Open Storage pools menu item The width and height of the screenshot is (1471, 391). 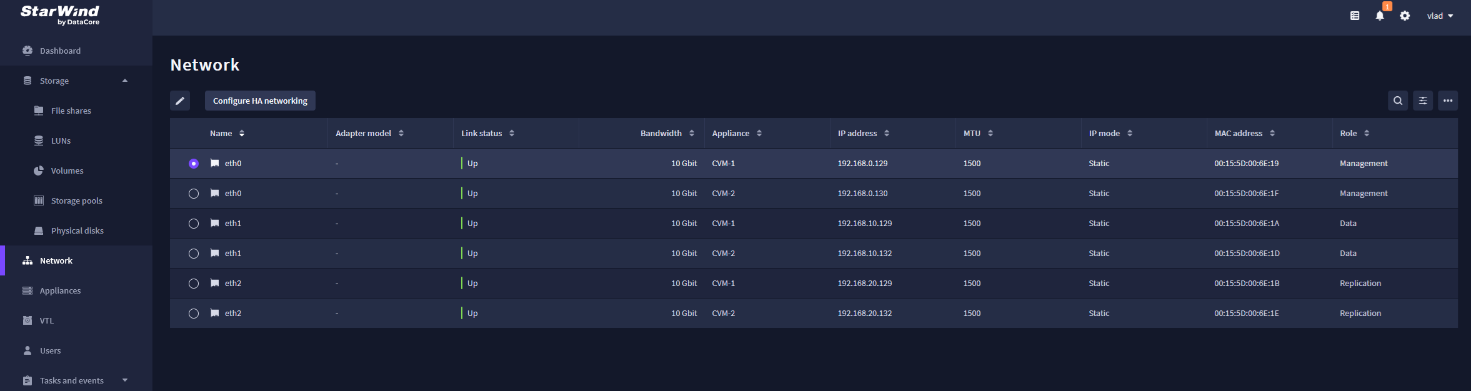(x=77, y=201)
